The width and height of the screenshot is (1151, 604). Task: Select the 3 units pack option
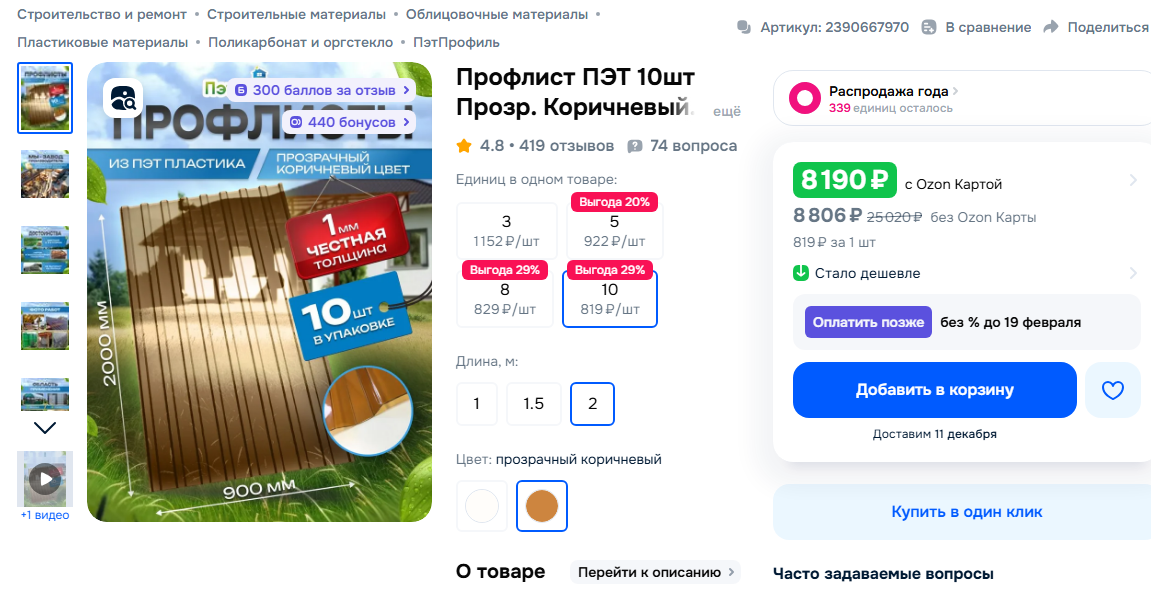coord(506,230)
